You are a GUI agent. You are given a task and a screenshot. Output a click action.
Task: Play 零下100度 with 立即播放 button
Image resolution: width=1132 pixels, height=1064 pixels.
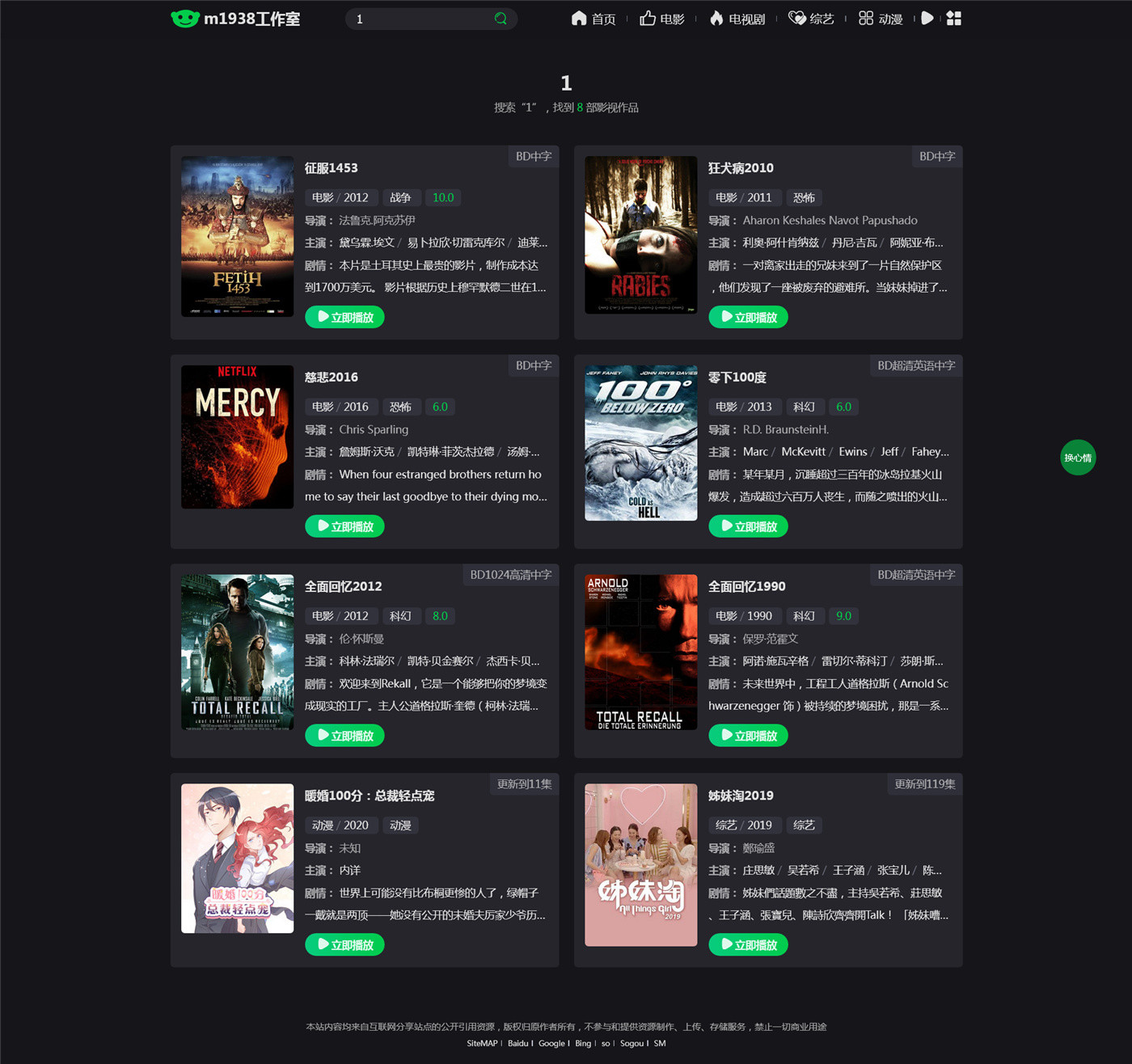[x=748, y=526]
